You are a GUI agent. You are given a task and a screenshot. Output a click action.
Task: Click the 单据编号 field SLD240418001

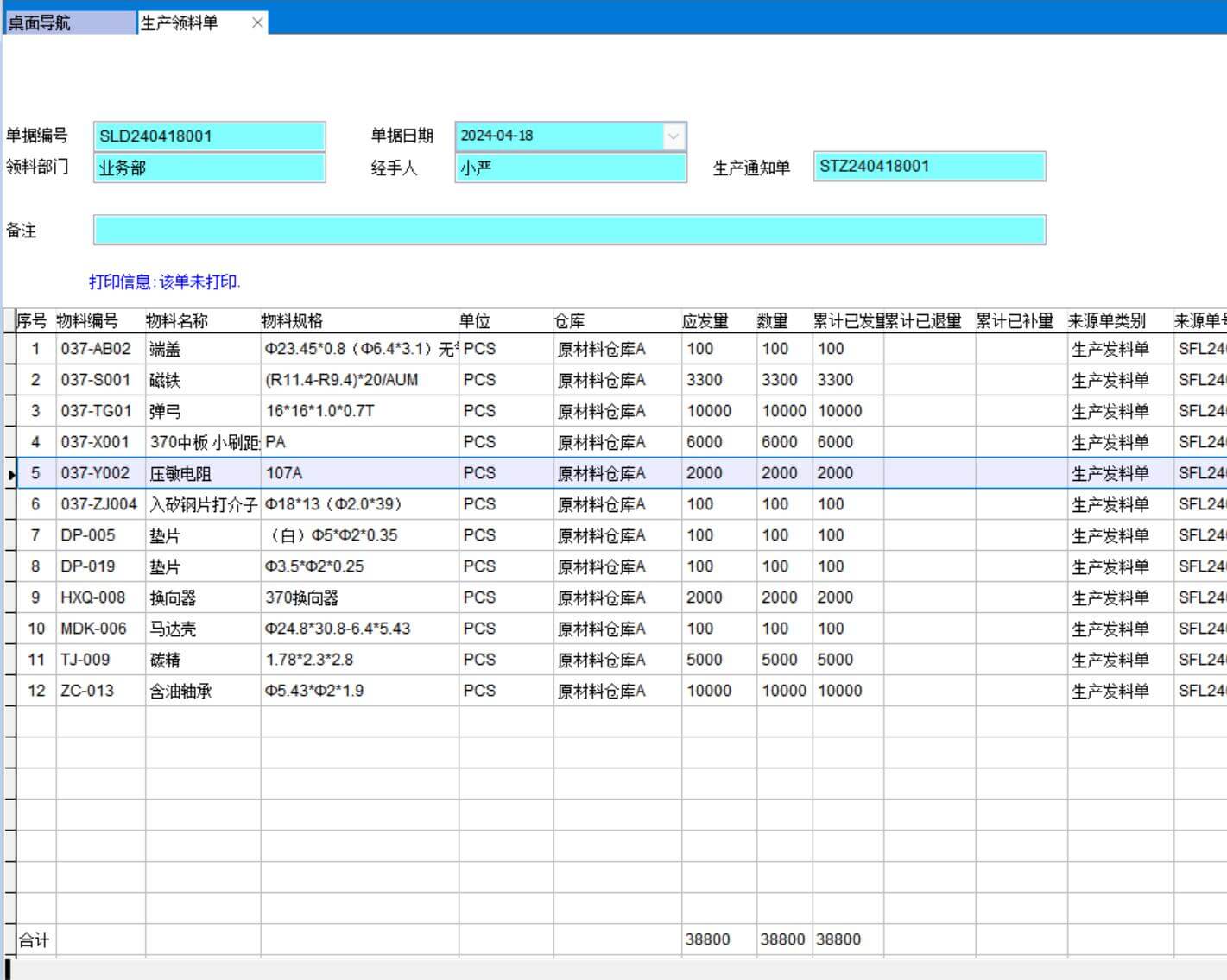(209, 136)
